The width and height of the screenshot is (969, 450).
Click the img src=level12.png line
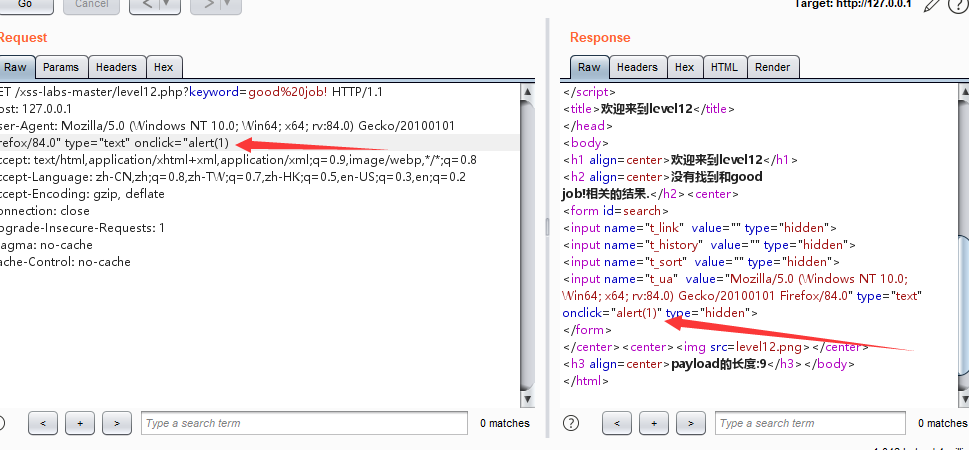pos(715,347)
